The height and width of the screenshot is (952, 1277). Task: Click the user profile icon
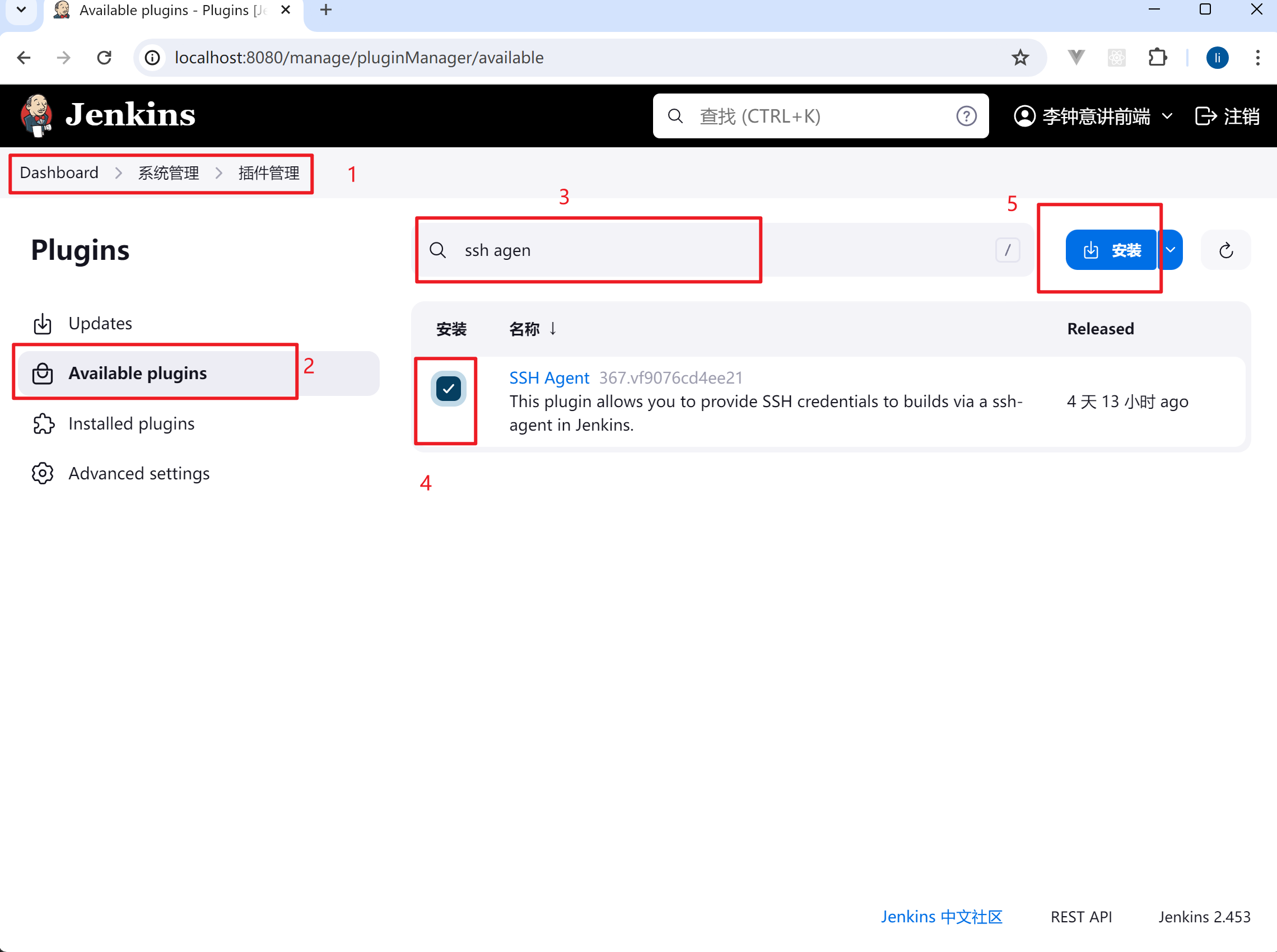coord(1024,116)
